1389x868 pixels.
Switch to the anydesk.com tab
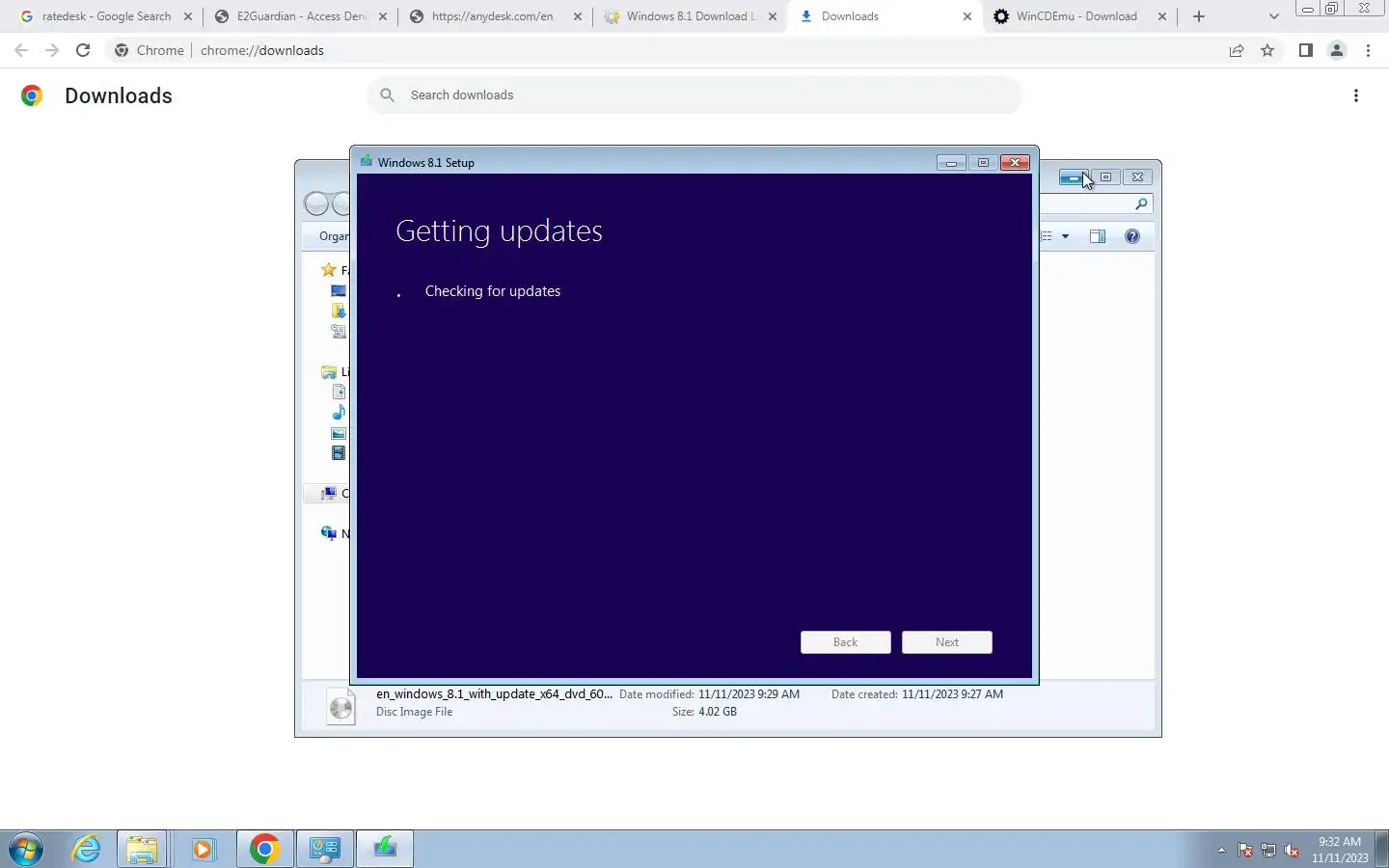[x=496, y=16]
